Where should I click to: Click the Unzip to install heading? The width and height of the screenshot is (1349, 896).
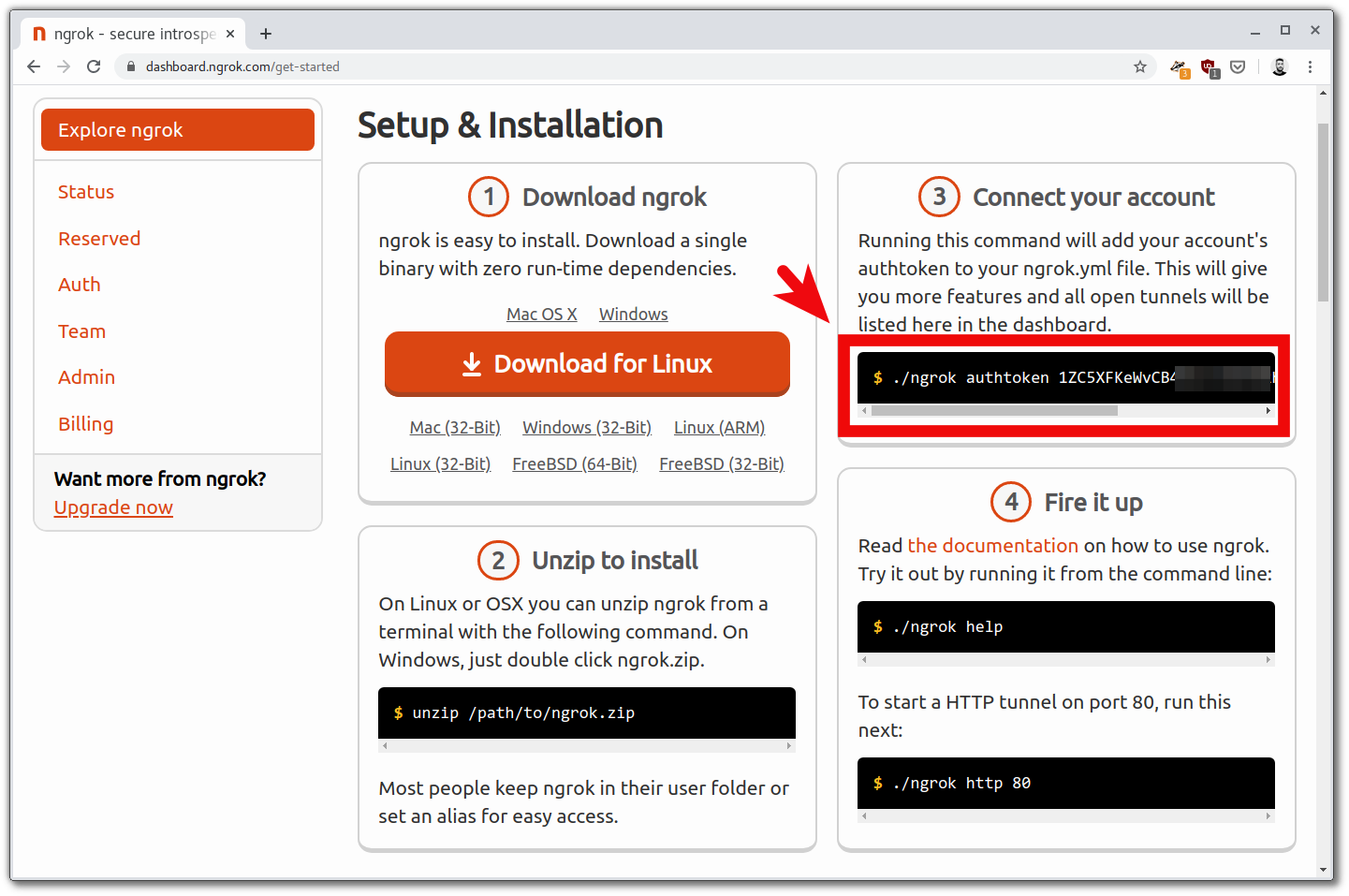(615, 561)
